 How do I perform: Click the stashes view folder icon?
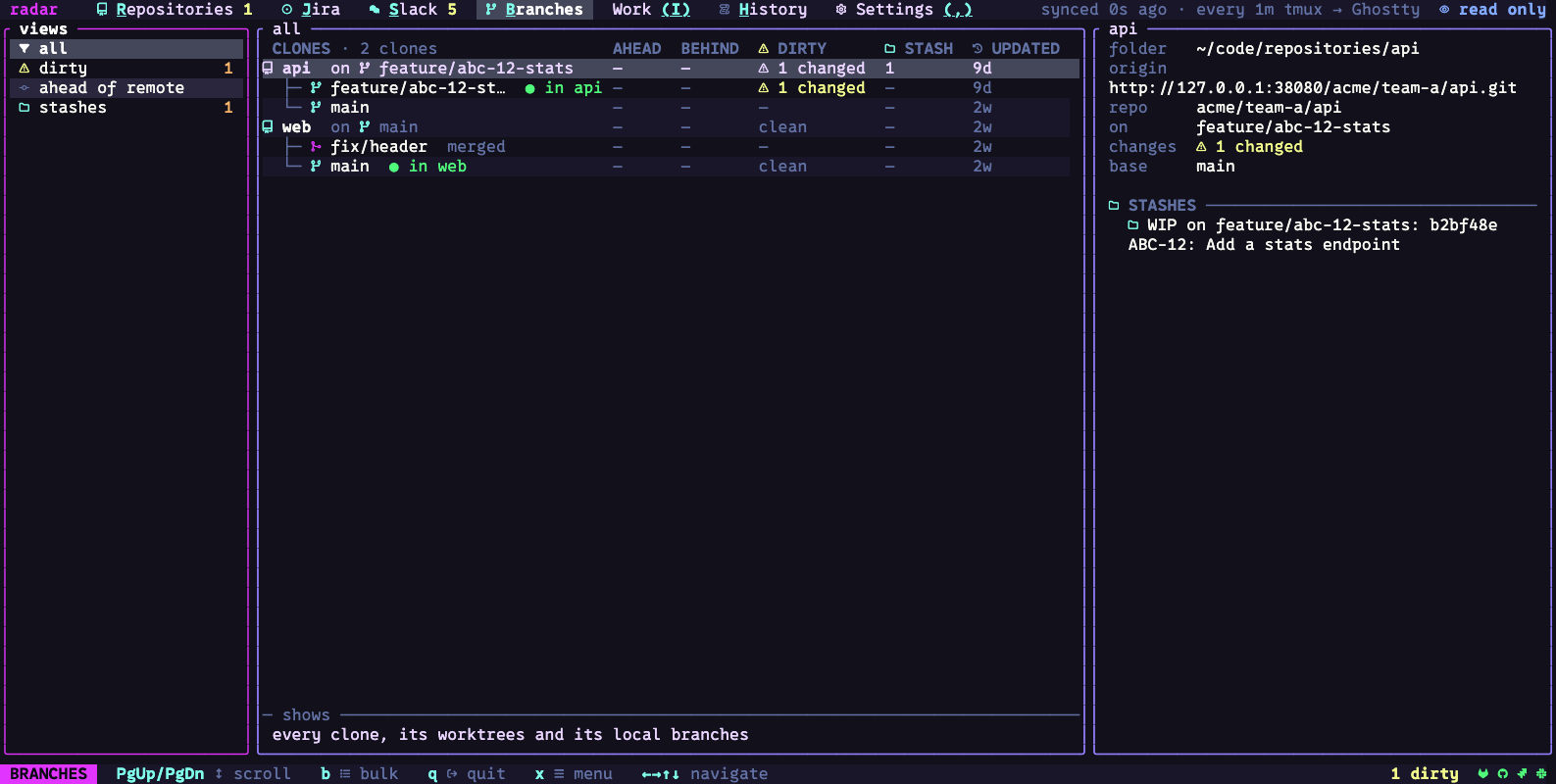tap(25, 108)
